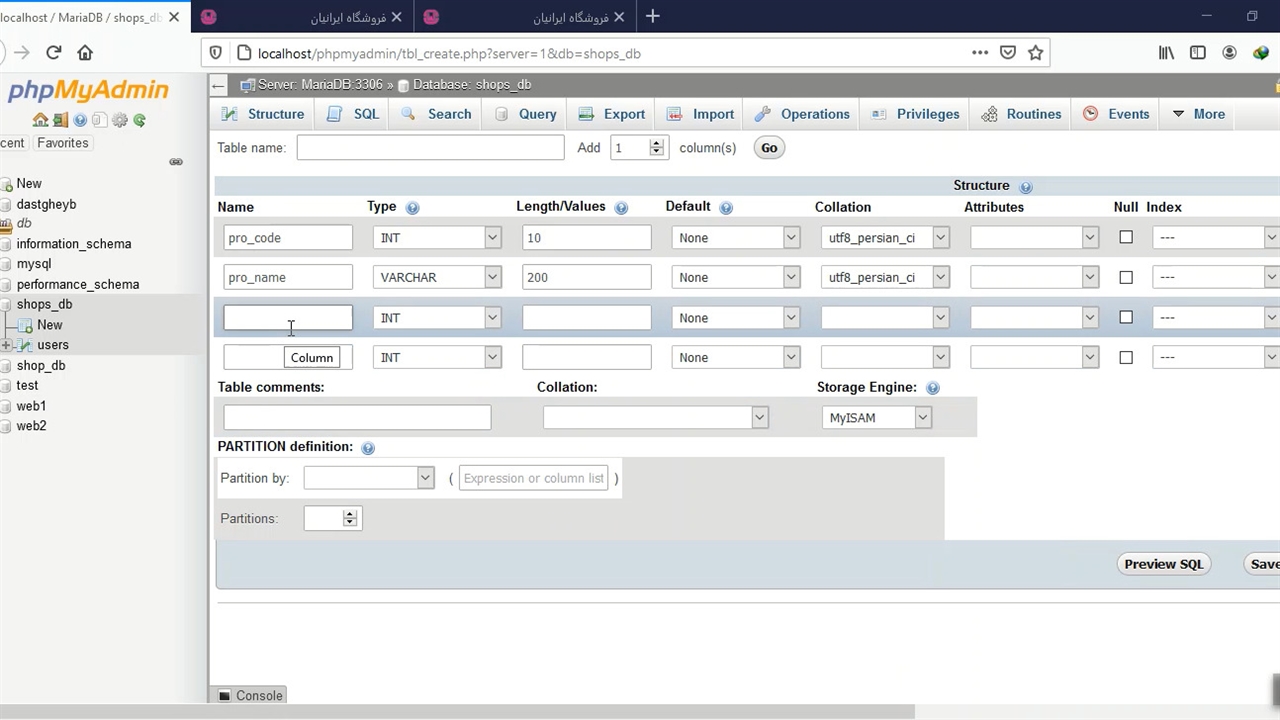The width and height of the screenshot is (1280, 720).
Task: Click the Storage Engine help icon
Action: [x=933, y=388]
